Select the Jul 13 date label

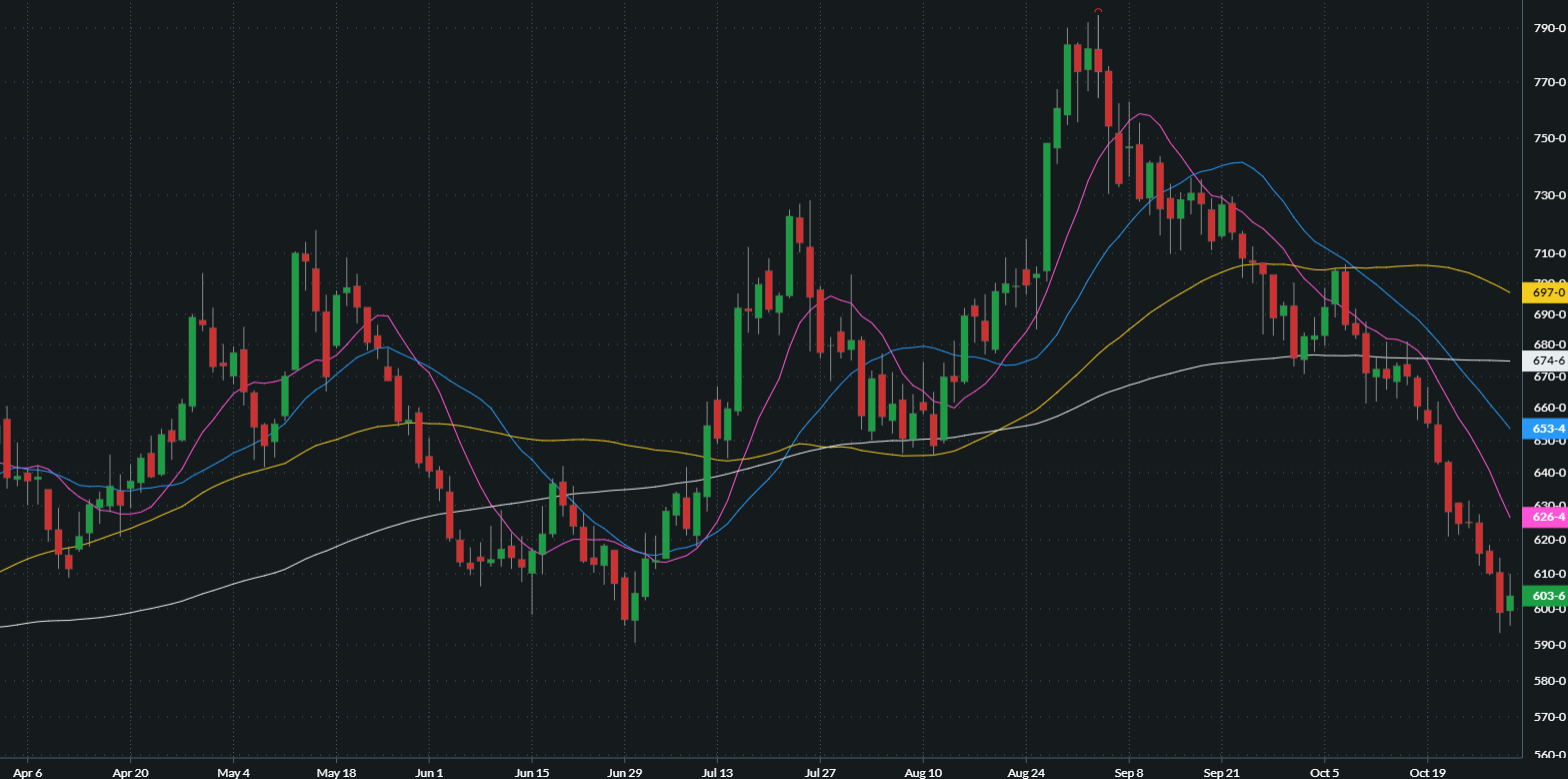point(717,772)
